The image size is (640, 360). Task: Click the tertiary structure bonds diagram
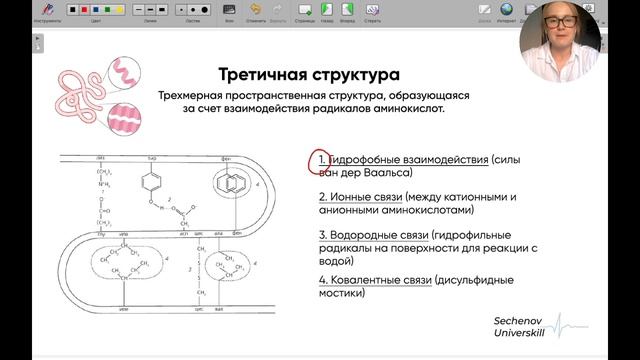coord(167,234)
